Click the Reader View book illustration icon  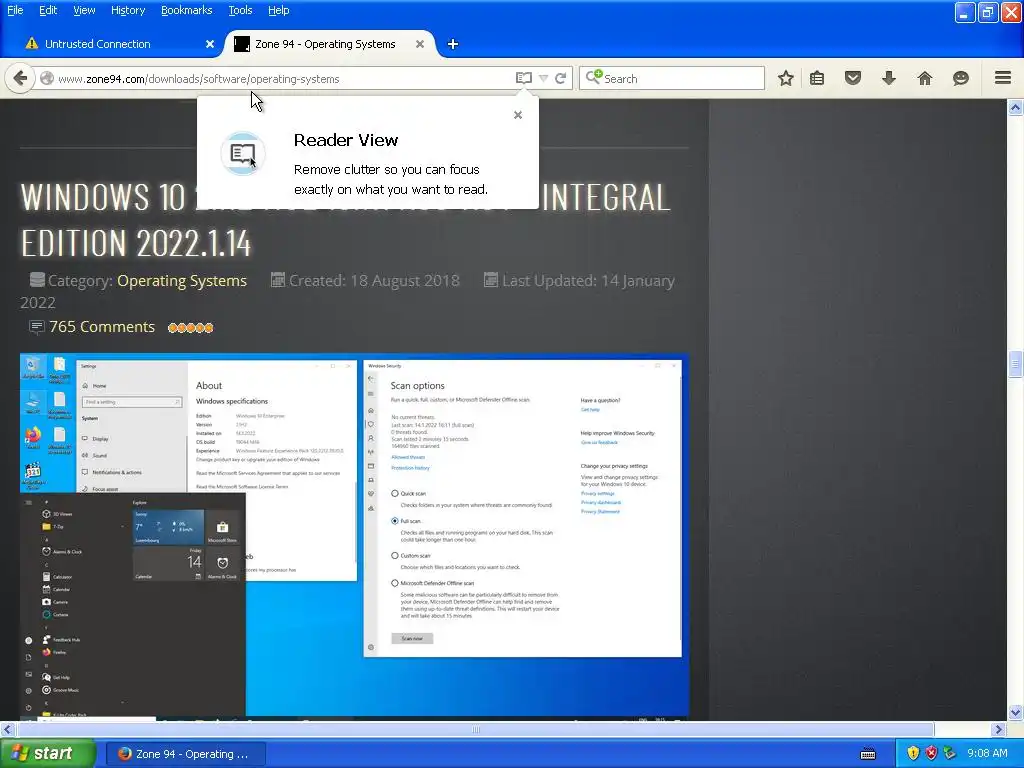[243, 153]
